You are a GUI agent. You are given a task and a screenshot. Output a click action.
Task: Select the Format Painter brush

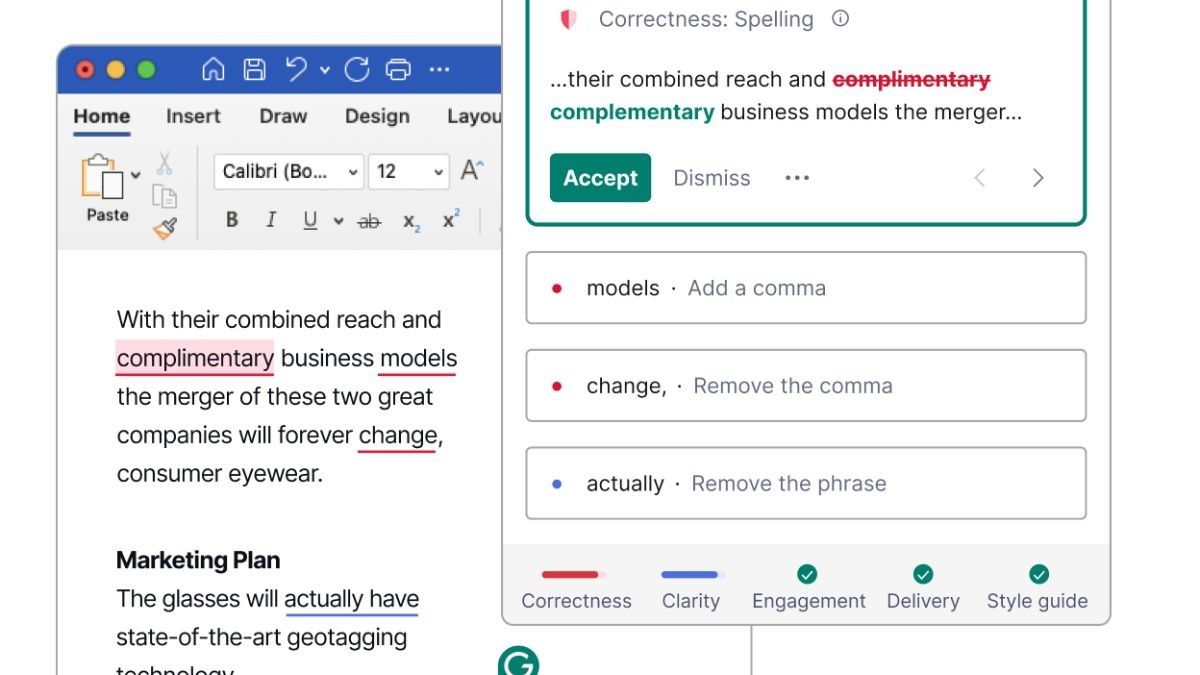click(x=164, y=229)
